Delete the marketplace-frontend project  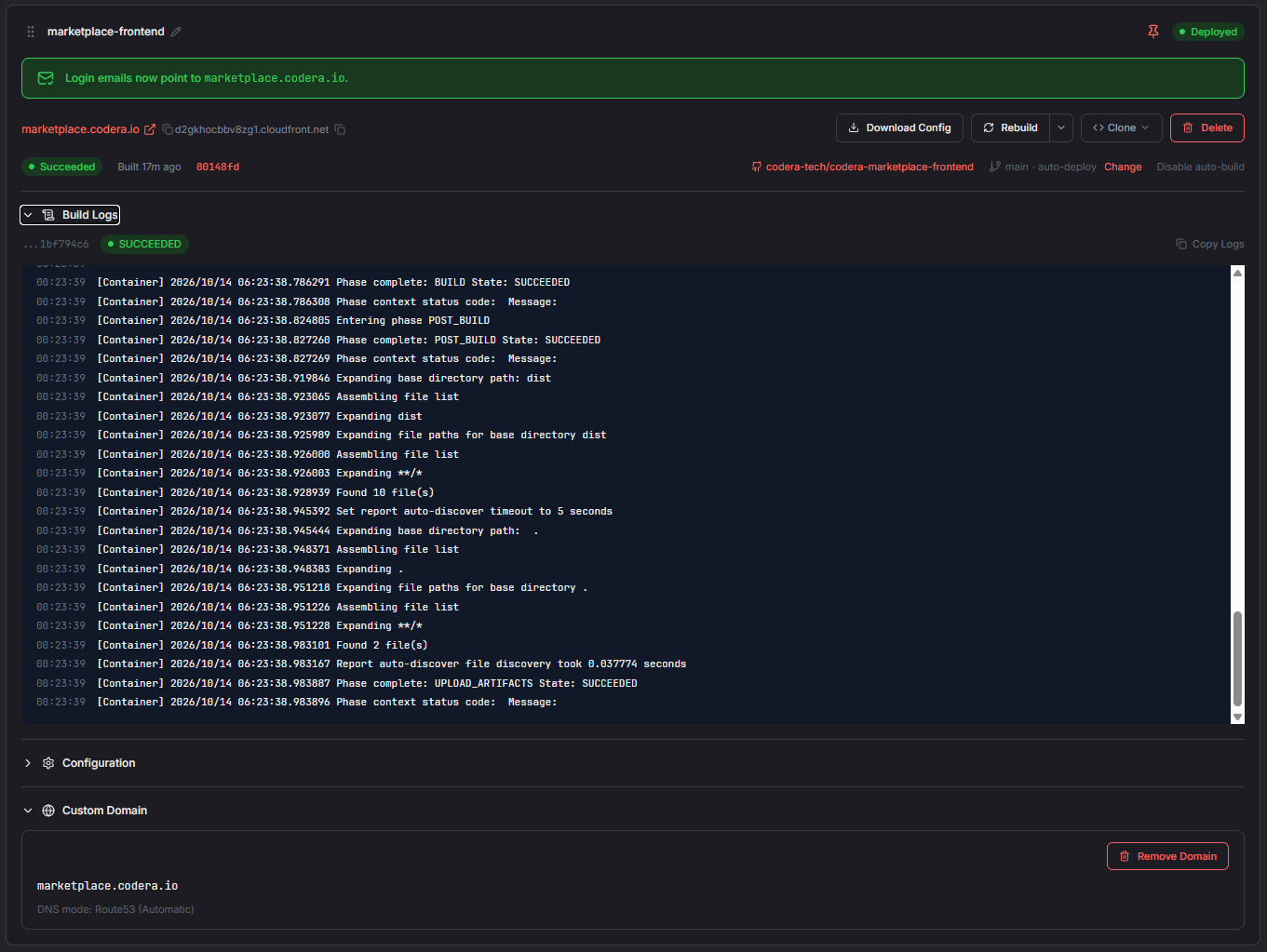pos(1206,127)
